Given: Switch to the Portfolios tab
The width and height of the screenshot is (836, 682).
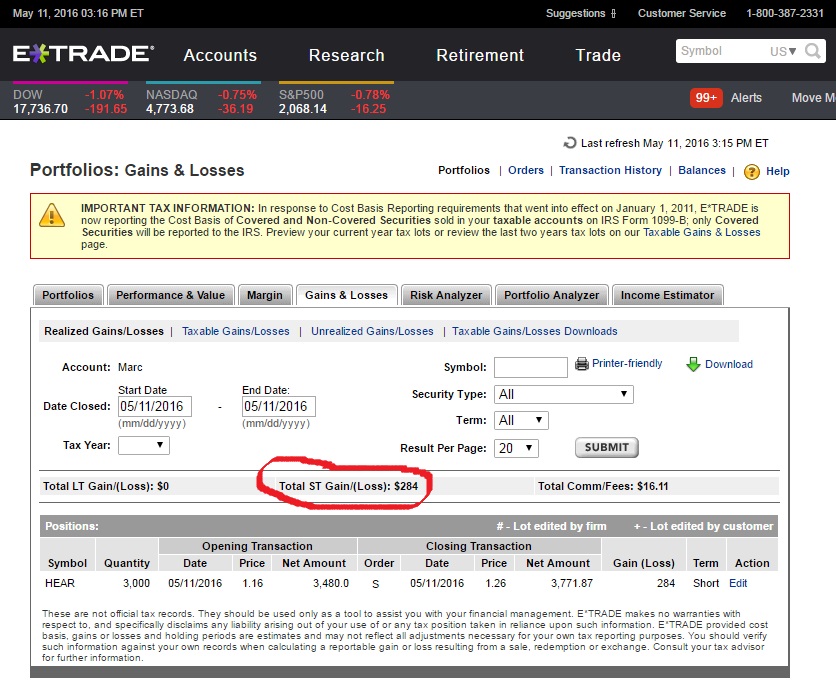Looking at the screenshot, I should (x=68, y=295).
